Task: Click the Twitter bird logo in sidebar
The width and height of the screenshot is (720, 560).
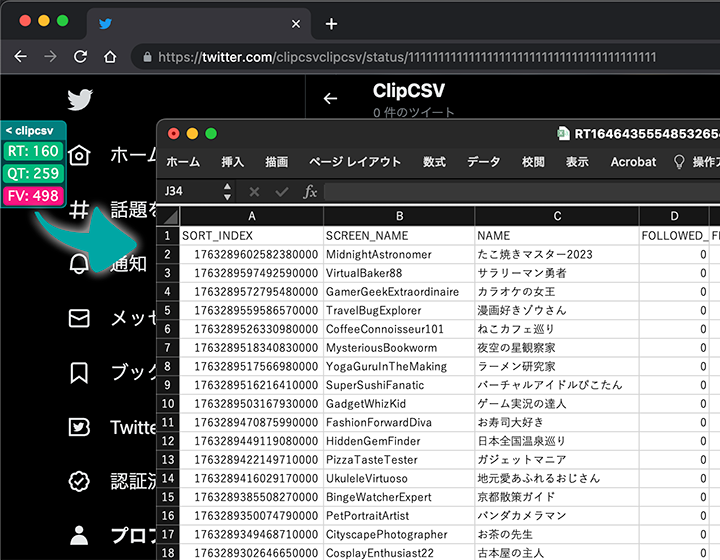Action: click(x=80, y=100)
